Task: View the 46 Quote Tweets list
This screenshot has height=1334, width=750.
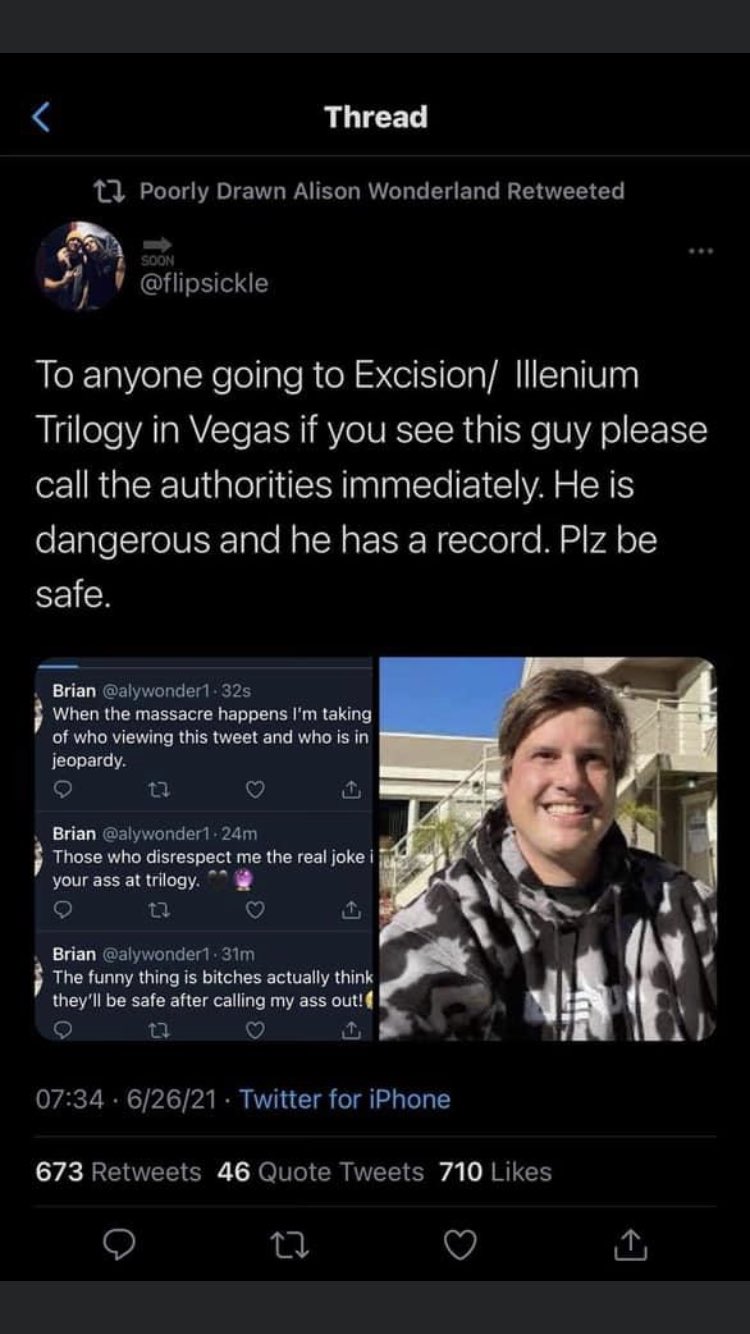Action: pyautogui.click(x=320, y=1171)
